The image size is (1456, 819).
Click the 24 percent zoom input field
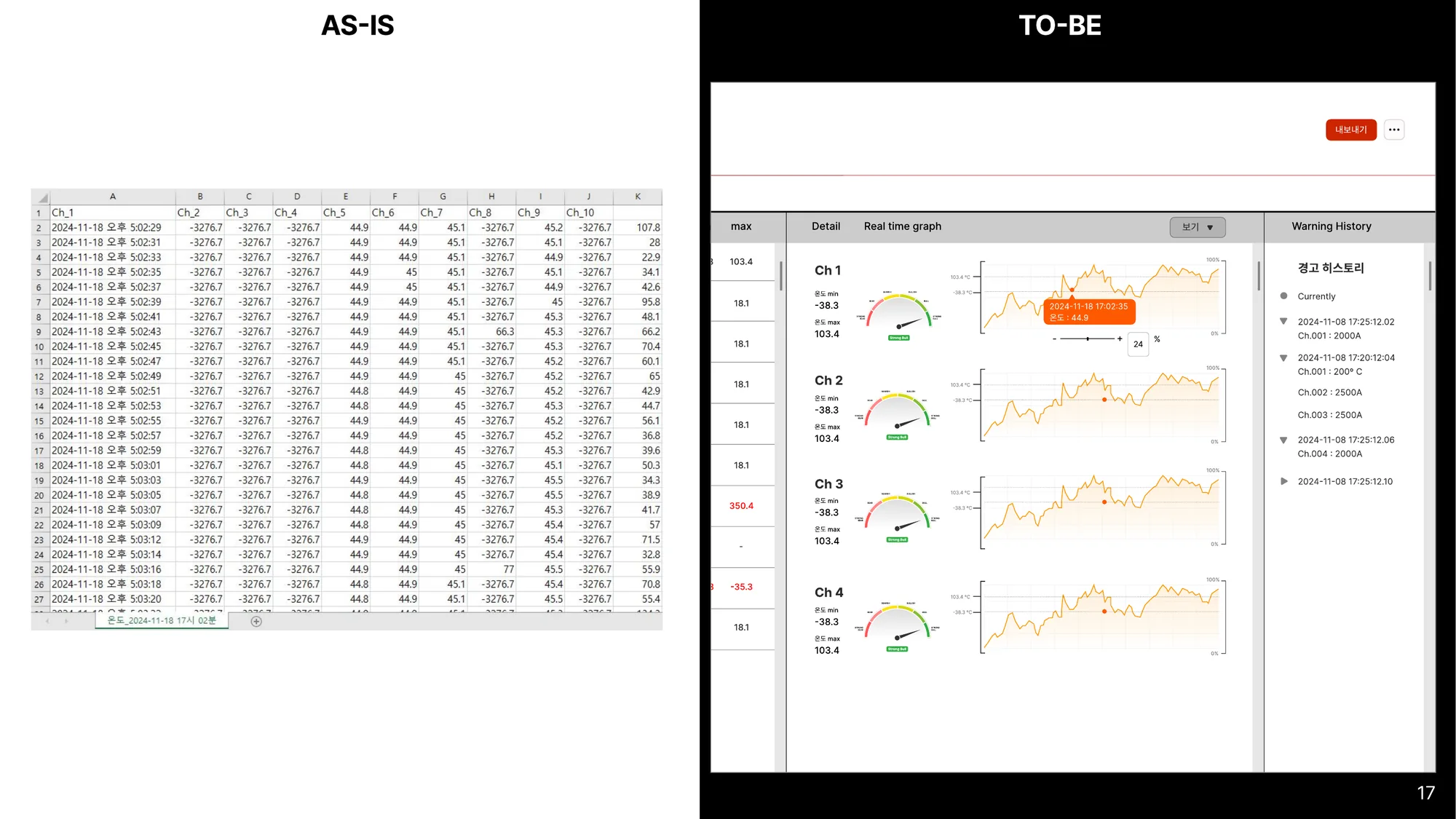coord(1138,344)
